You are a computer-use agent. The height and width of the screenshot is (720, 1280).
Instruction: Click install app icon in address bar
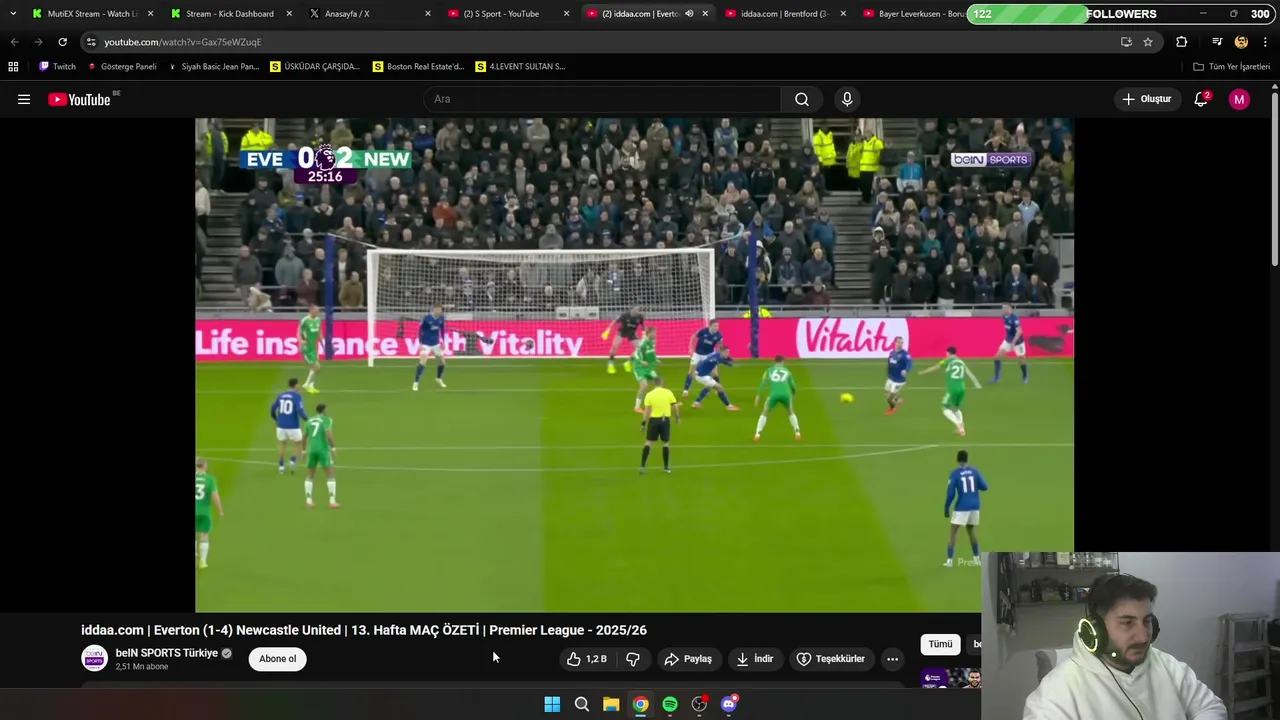point(1126,42)
